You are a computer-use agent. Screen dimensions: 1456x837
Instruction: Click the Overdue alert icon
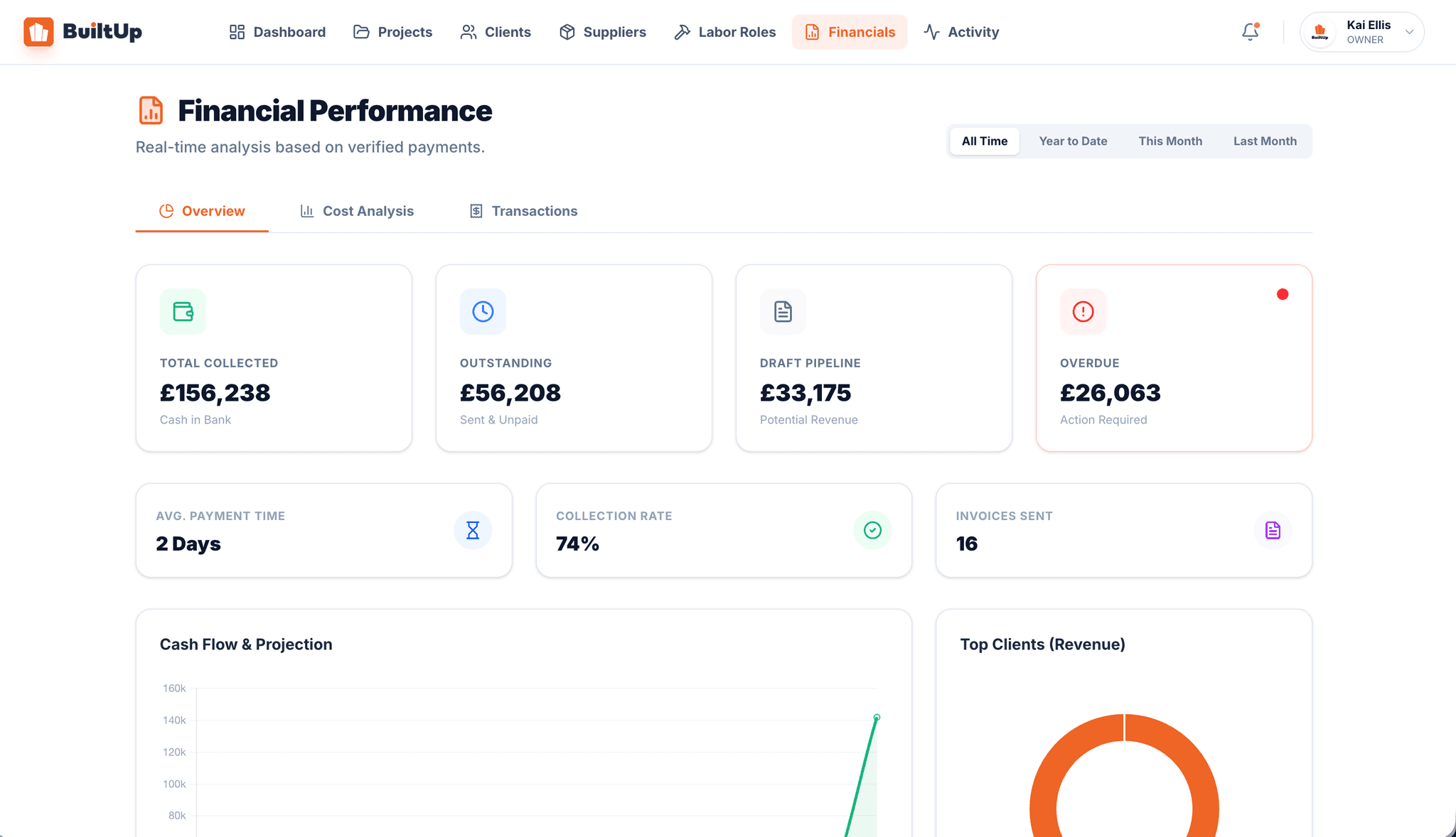tap(1082, 311)
